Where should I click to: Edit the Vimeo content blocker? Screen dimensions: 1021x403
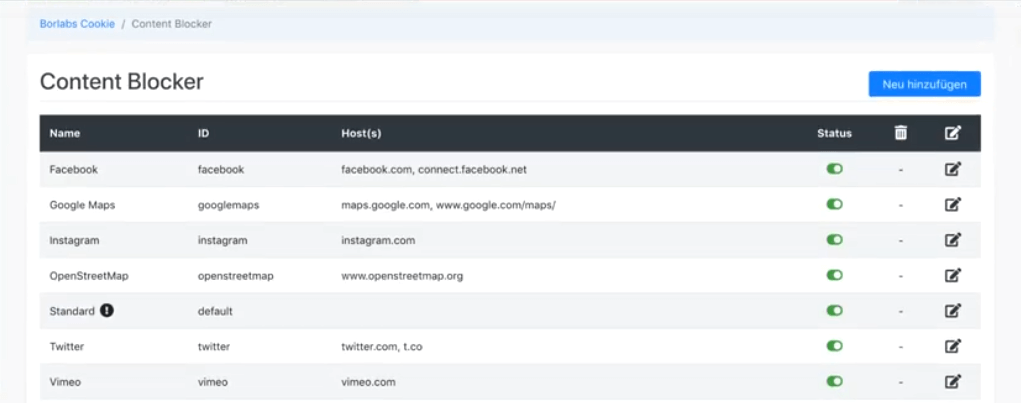point(953,382)
